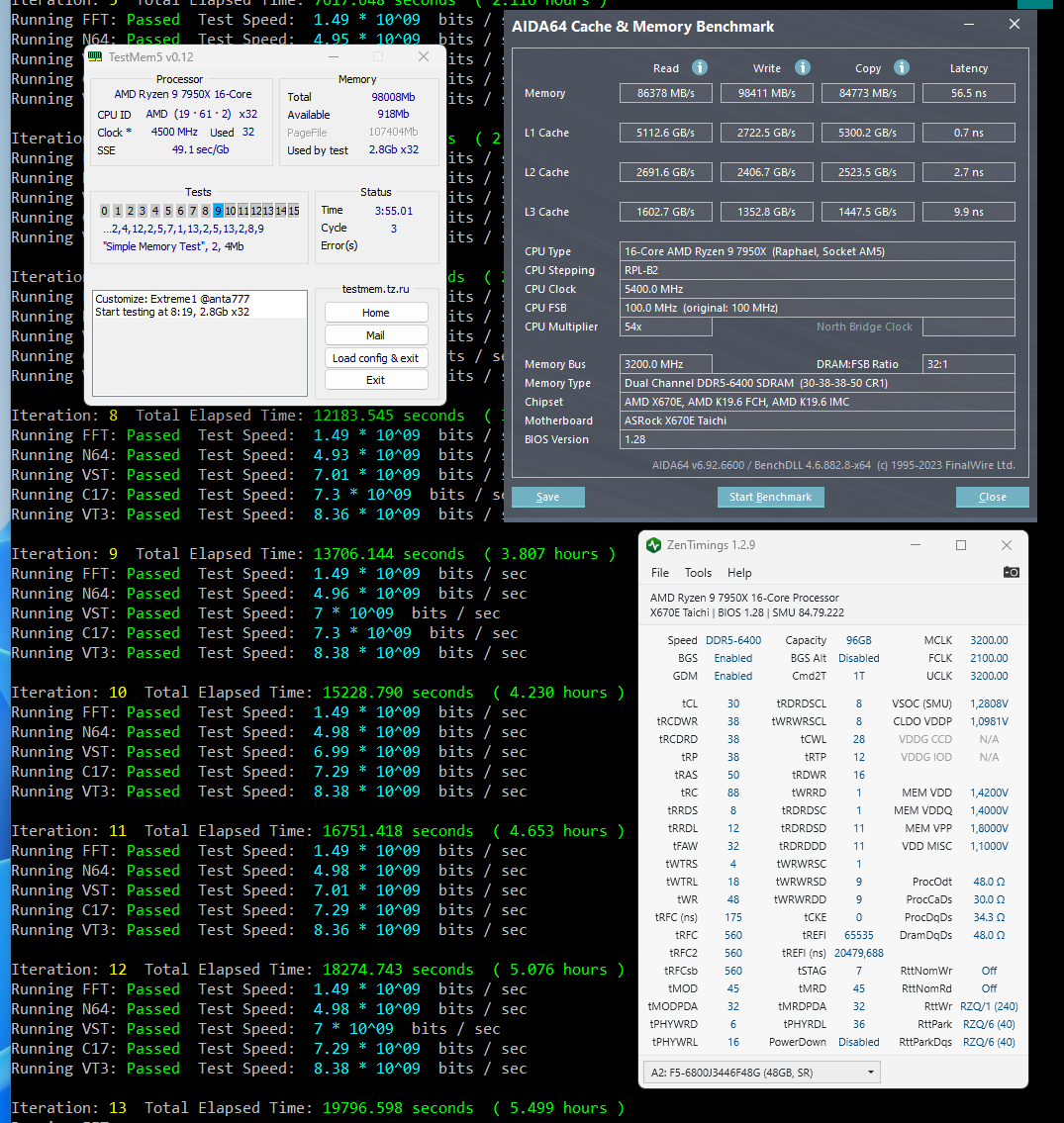
Task: Click the MEM VDD 1,4200V value
Action: point(989,793)
